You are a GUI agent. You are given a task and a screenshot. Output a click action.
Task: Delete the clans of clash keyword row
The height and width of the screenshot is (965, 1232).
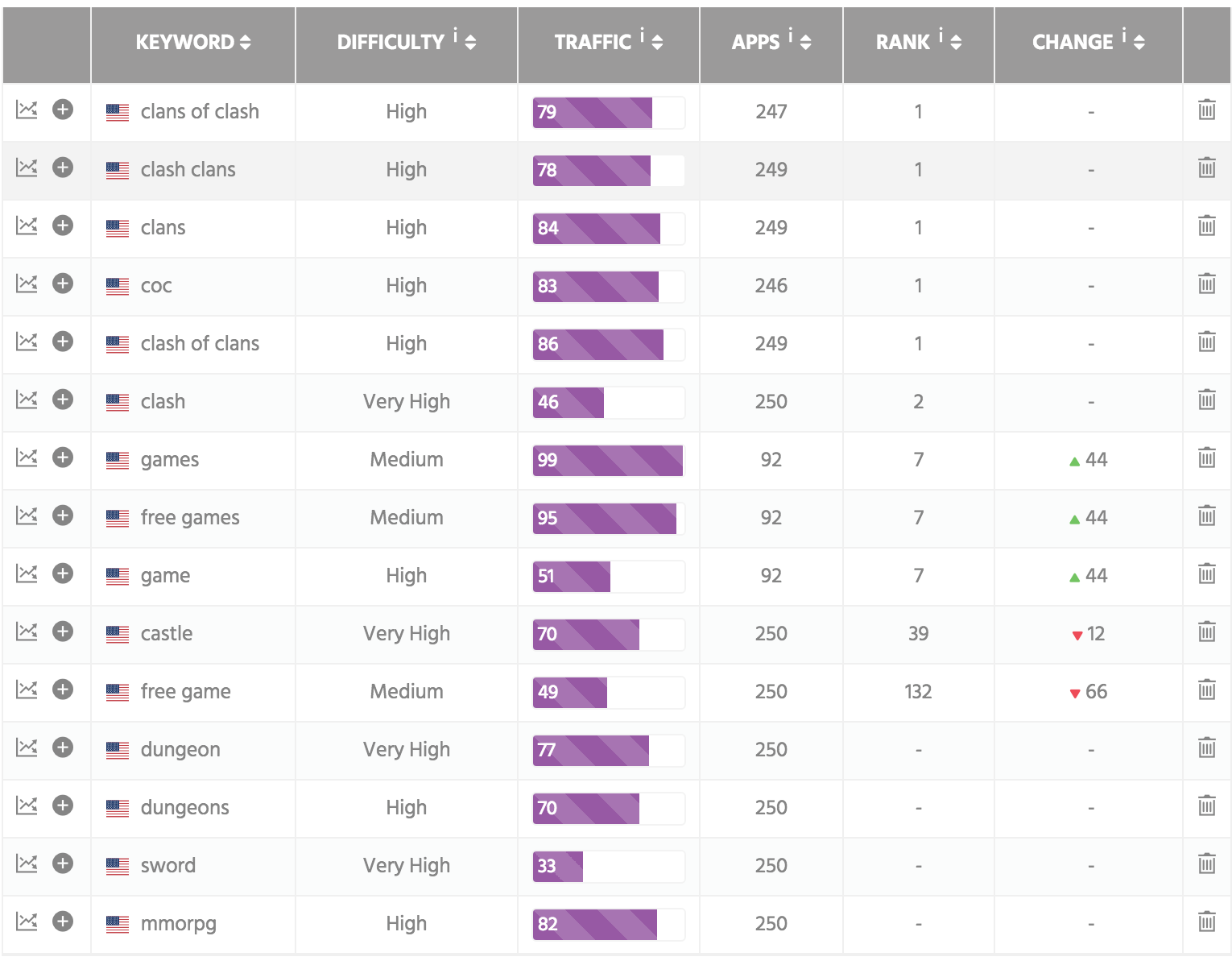(1206, 110)
